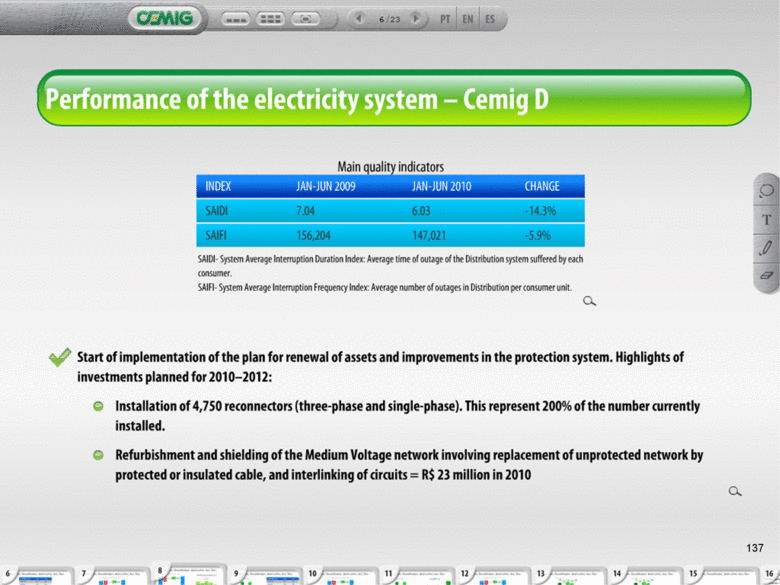Click the value 6.03 in the table
This screenshot has height=585, width=780.
(421, 211)
